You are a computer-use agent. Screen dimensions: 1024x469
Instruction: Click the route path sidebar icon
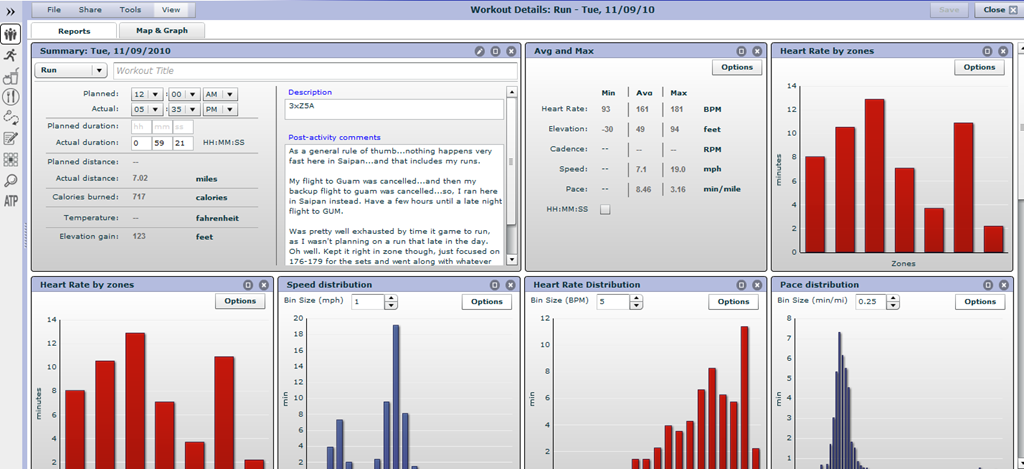(10, 118)
